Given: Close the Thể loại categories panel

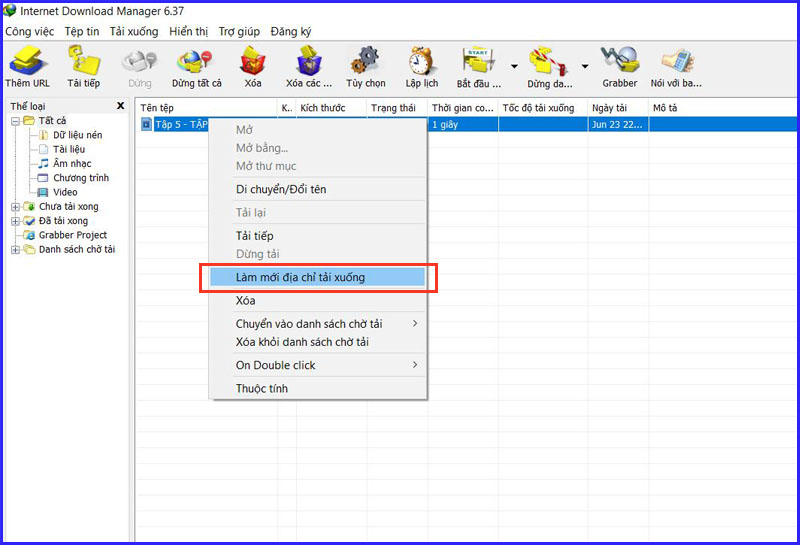Looking at the screenshot, I should (120, 106).
